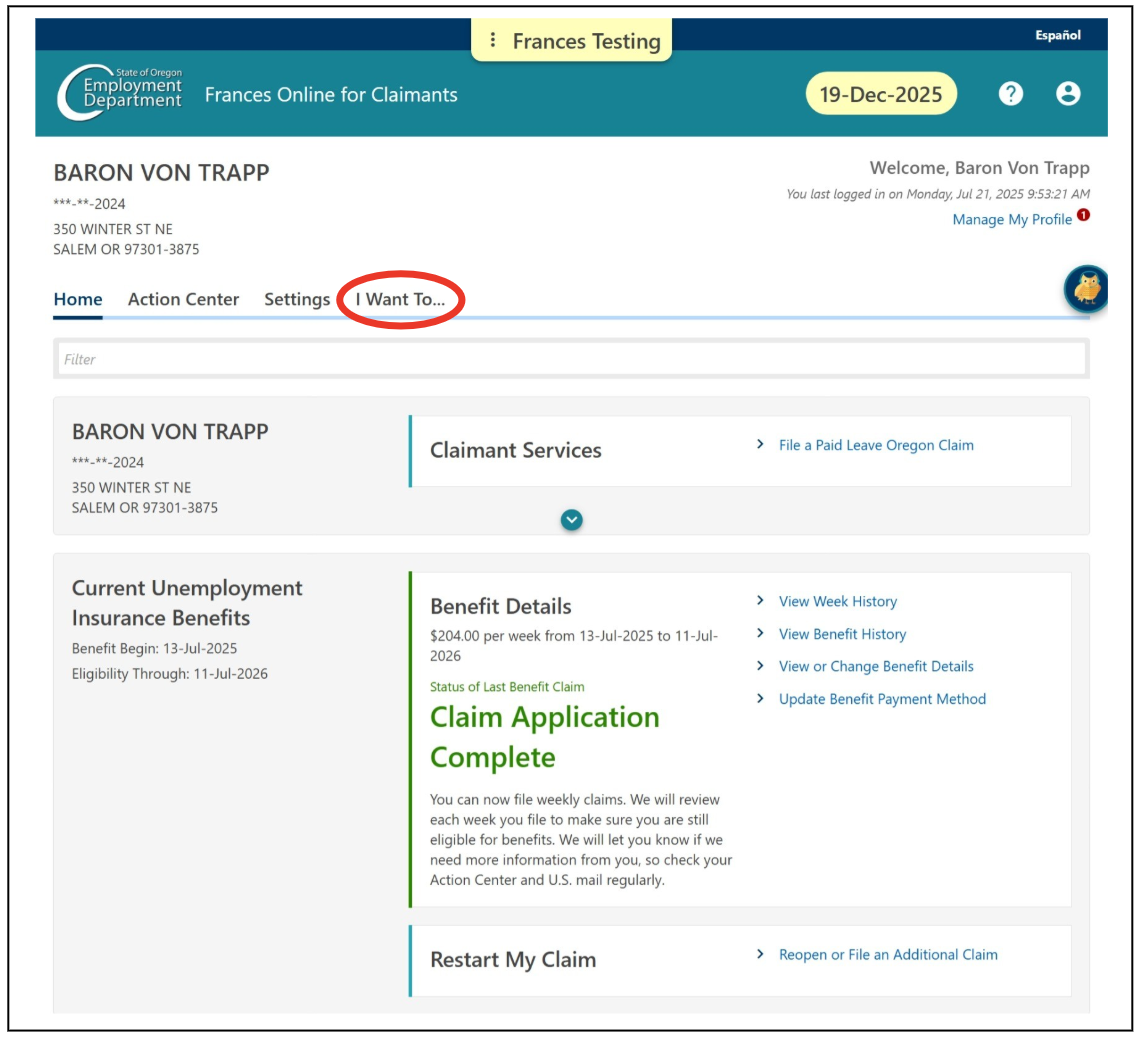This screenshot has width=1146, height=1043.
Task: Open Manage My Profile link
Action: coord(1012,219)
